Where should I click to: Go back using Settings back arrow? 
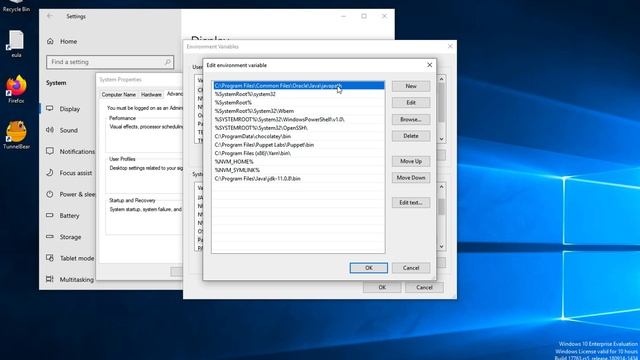click(50, 16)
